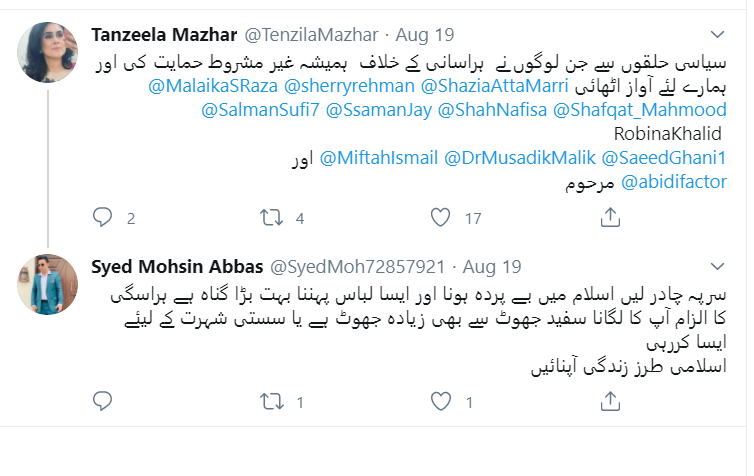This screenshot has height=476, width=754.
Task: Like Tanzeela Mazhar's tweet
Action: pyautogui.click(x=440, y=218)
